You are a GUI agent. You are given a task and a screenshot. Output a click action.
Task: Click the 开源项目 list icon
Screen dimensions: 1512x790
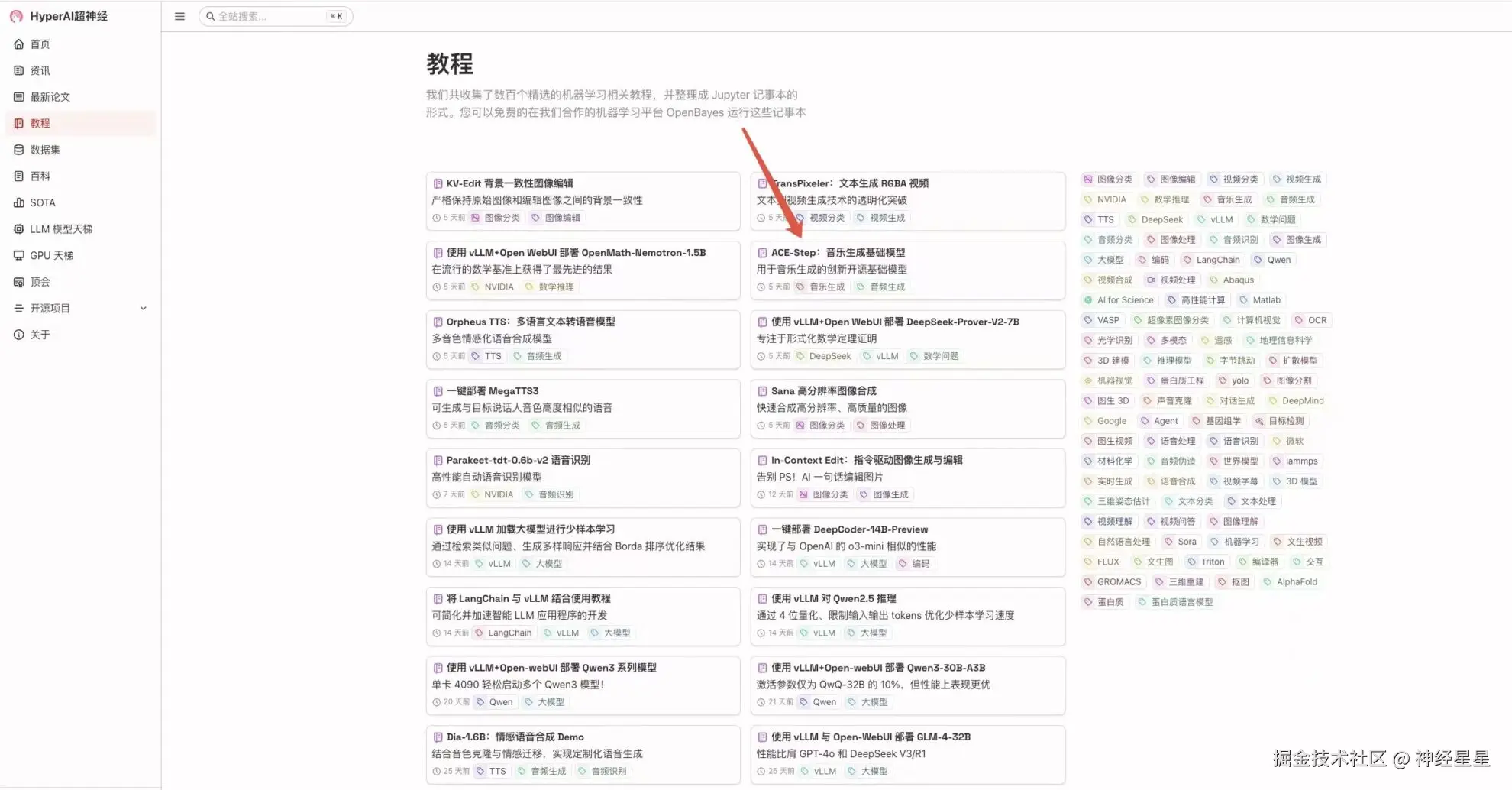tap(19, 308)
